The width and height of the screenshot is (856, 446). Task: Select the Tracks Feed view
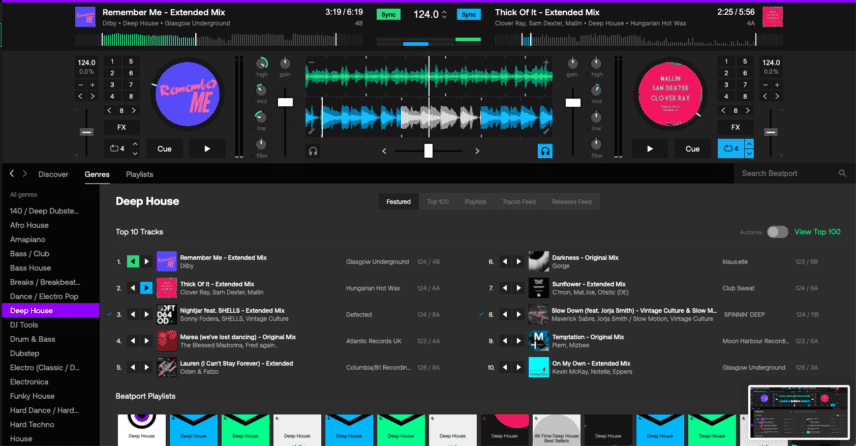coord(519,201)
